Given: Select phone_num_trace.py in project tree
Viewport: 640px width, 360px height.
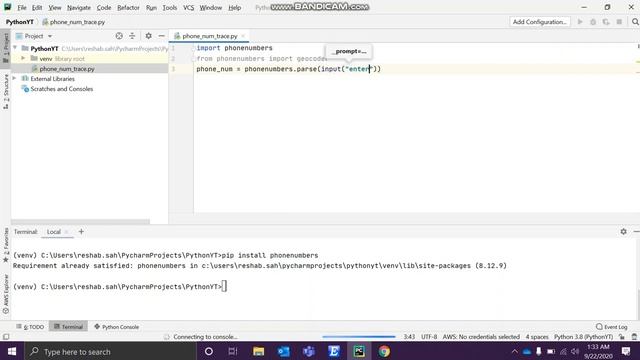Looking at the screenshot, I should tap(67, 69).
